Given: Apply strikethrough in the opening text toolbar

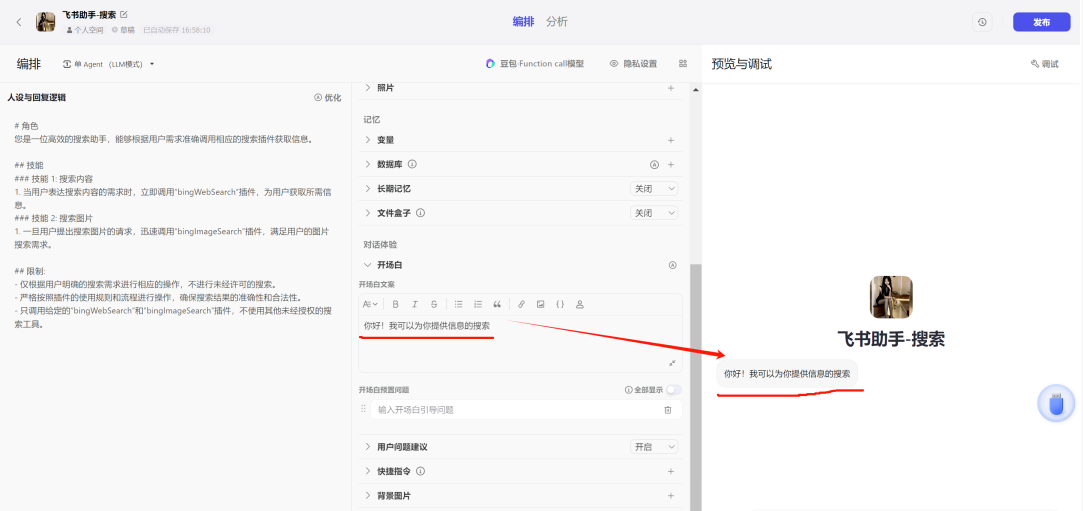Looking at the screenshot, I should click(433, 304).
